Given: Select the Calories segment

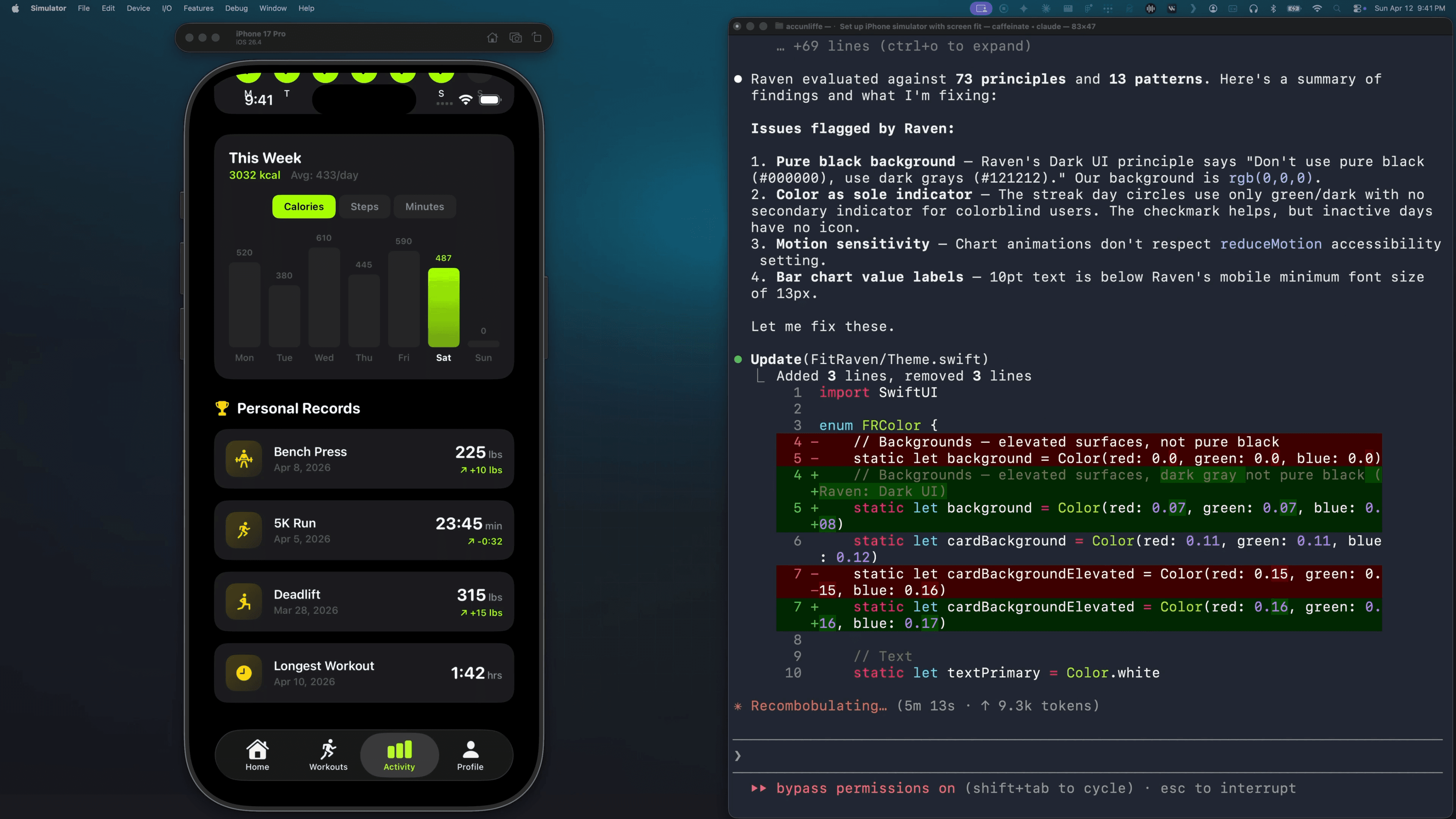Looking at the screenshot, I should click(x=304, y=206).
